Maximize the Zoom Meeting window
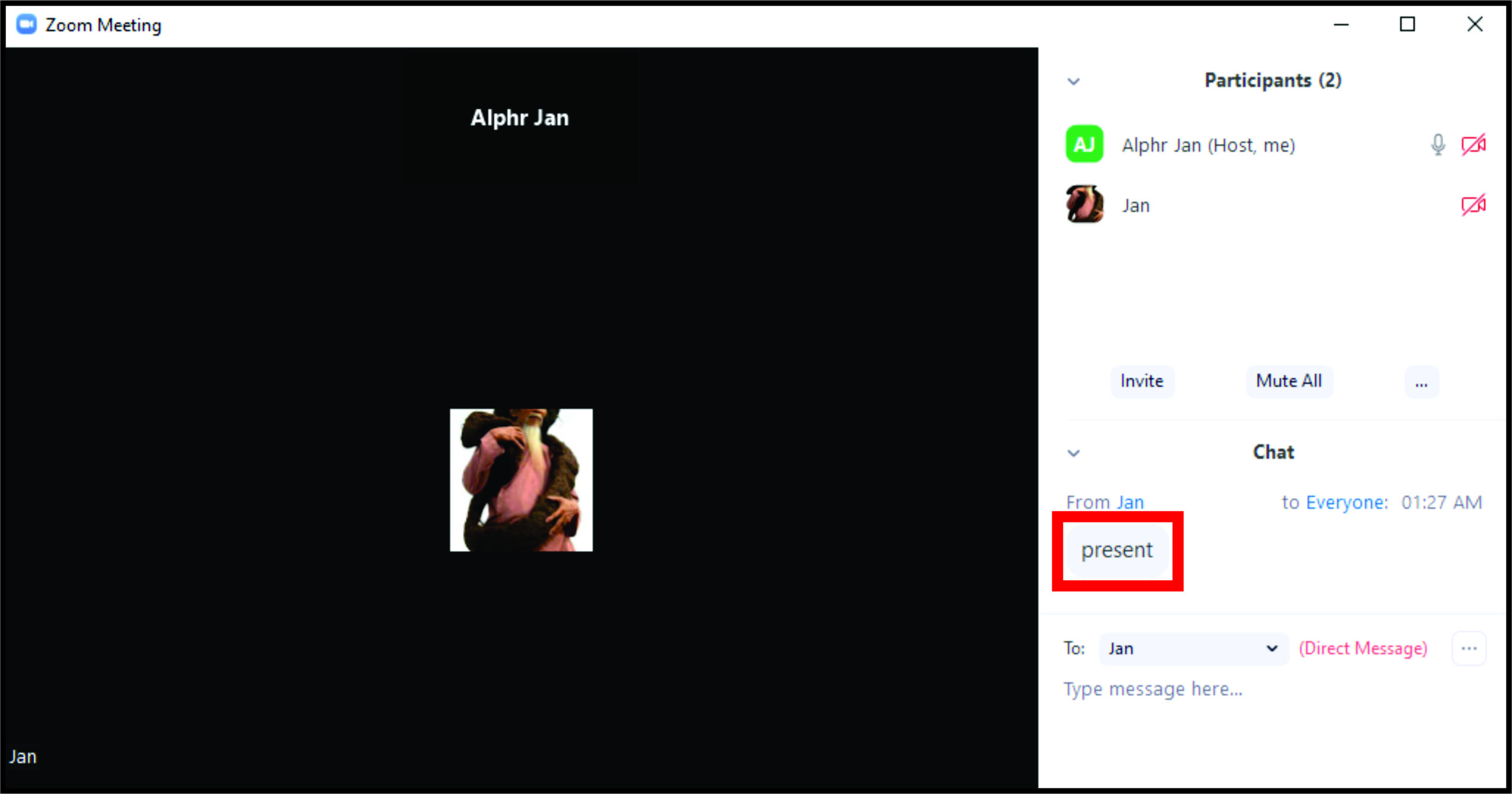The image size is (1512, 794). [1407, 25]
